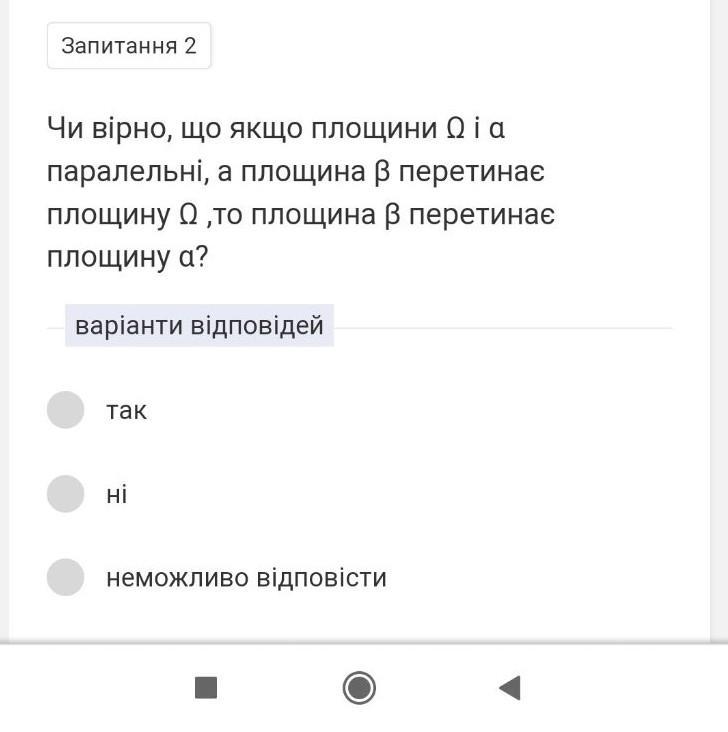728x732 pixels.
Task: Click the 'Запитання 2' badge
Action: coord(129,46)
